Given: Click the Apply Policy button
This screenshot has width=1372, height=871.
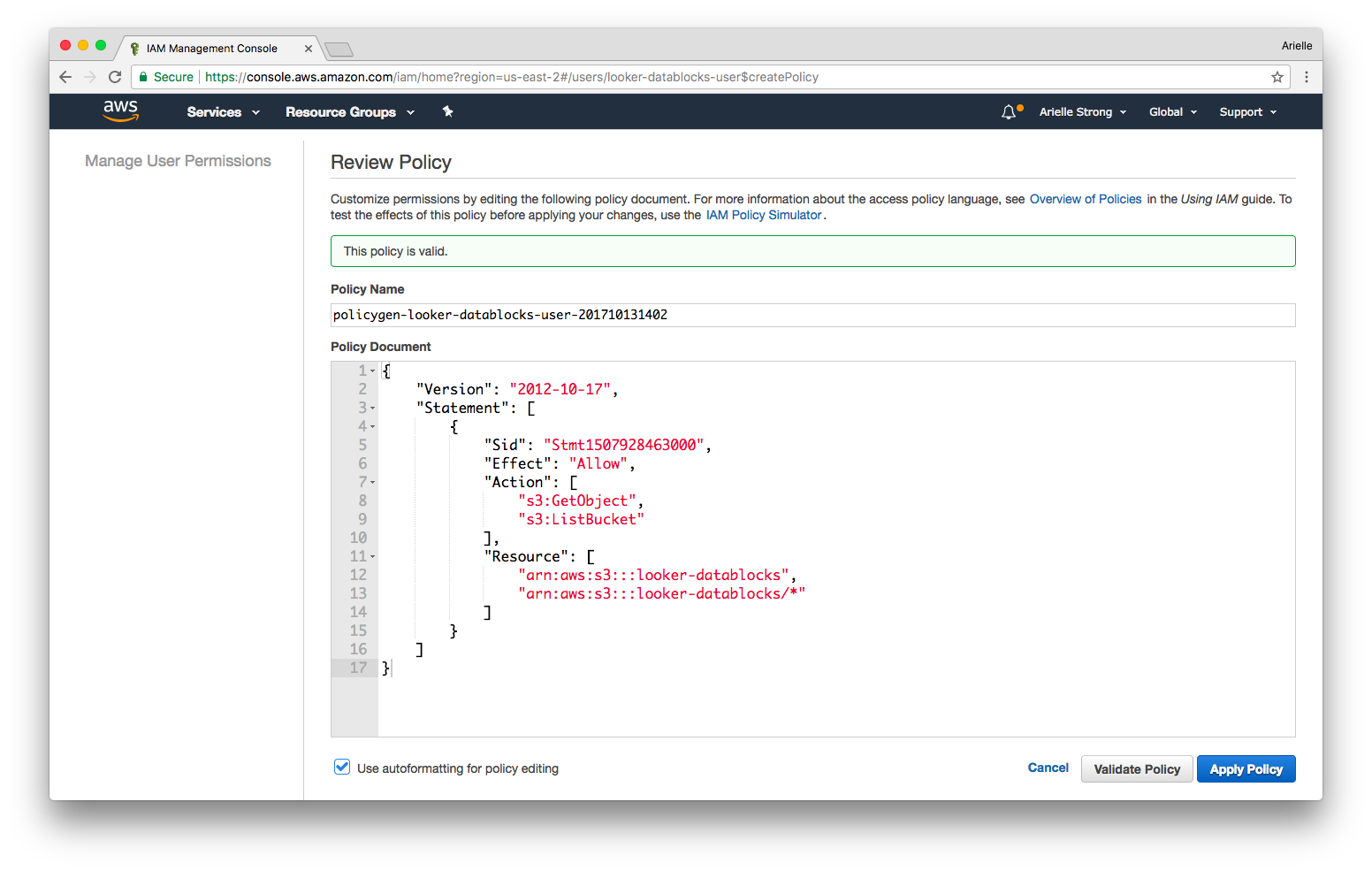Looking at the screenshot, I should (x=1246, y=769).
